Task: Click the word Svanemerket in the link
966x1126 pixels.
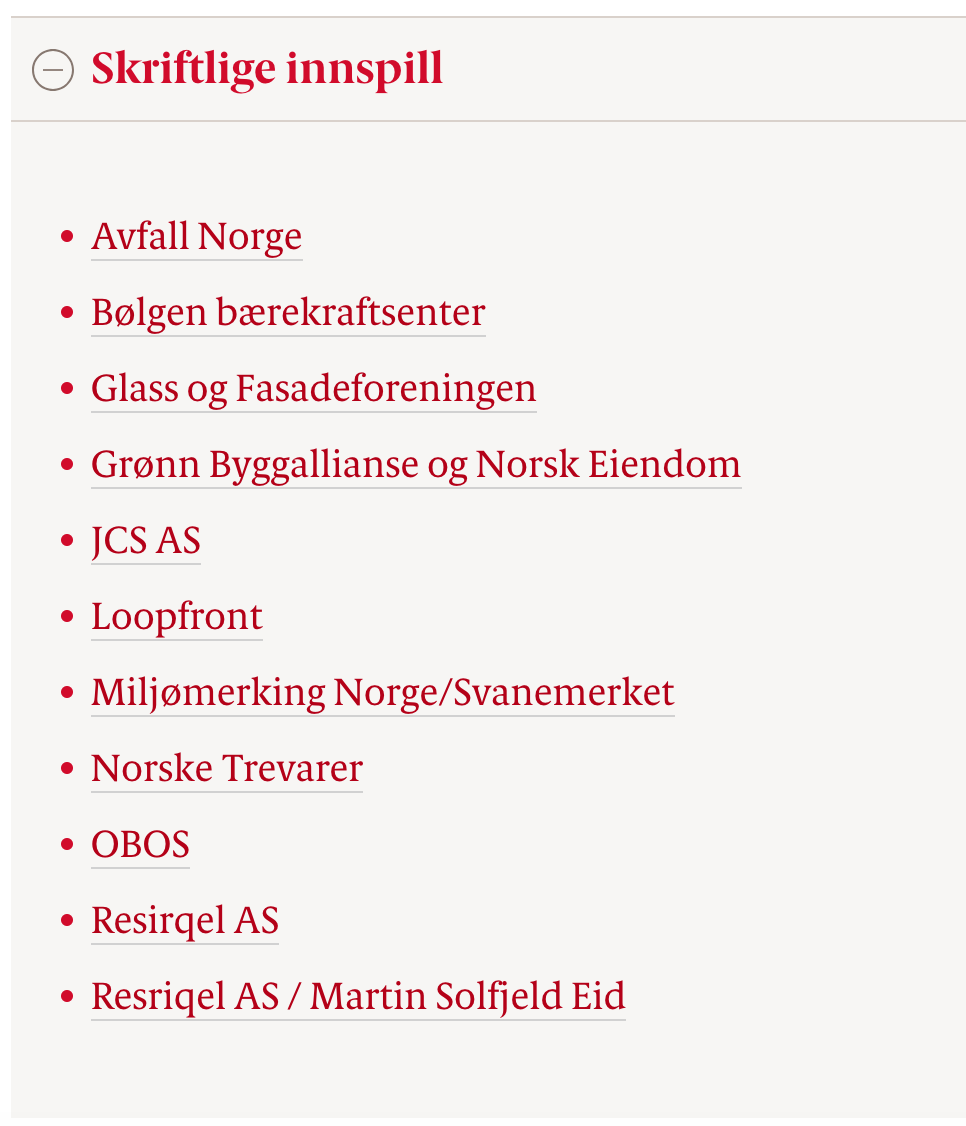Action: point(564,693)
